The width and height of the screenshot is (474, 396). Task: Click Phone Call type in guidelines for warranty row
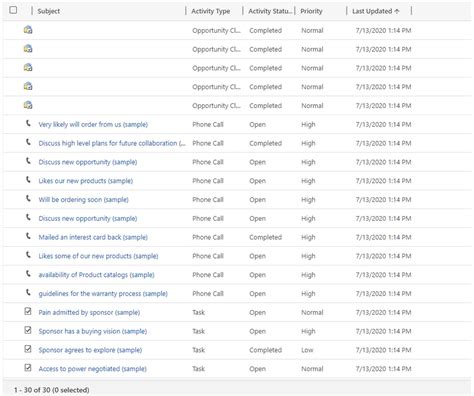click(208, 294)
